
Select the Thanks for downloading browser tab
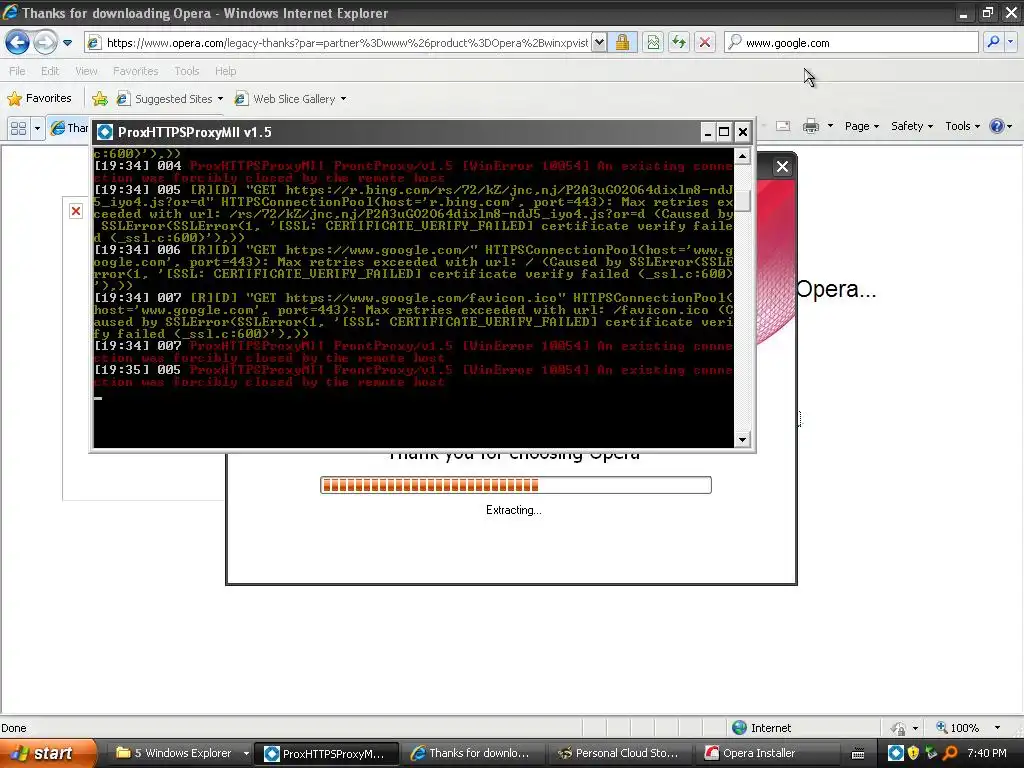[x=69, y=128]
